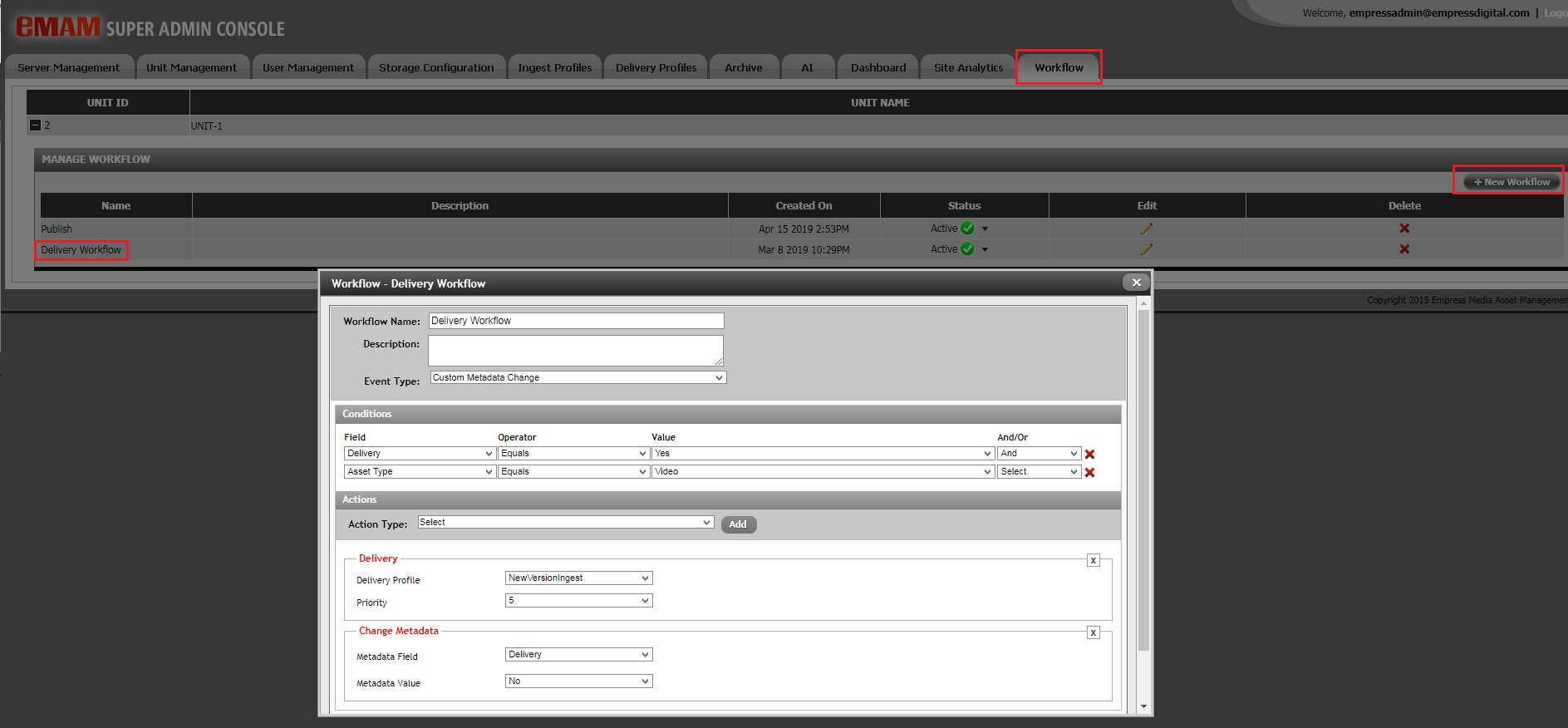Click green Active check on Delivery Workflow row
This screenshot has width=1568, height=728.
(967, 248)
